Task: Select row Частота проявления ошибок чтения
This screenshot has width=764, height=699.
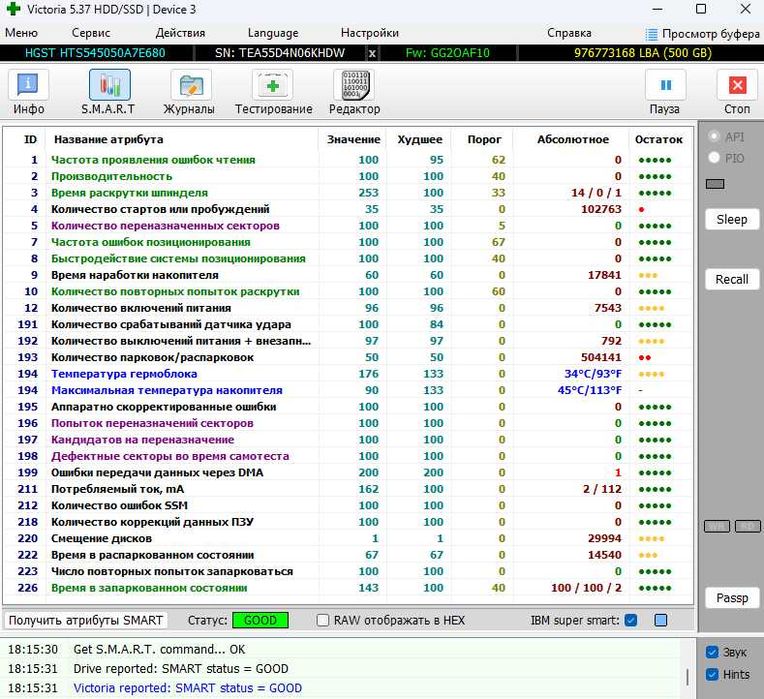Action: [x=348, y=160]
